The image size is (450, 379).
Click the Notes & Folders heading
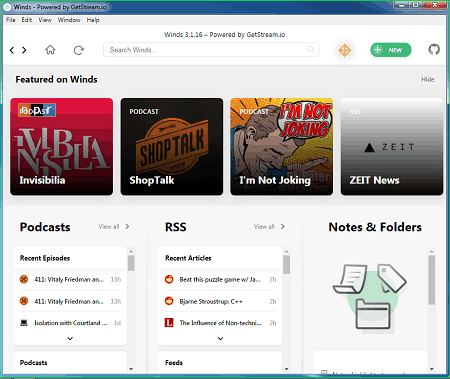pyautogui.click(x=375, y=227)
